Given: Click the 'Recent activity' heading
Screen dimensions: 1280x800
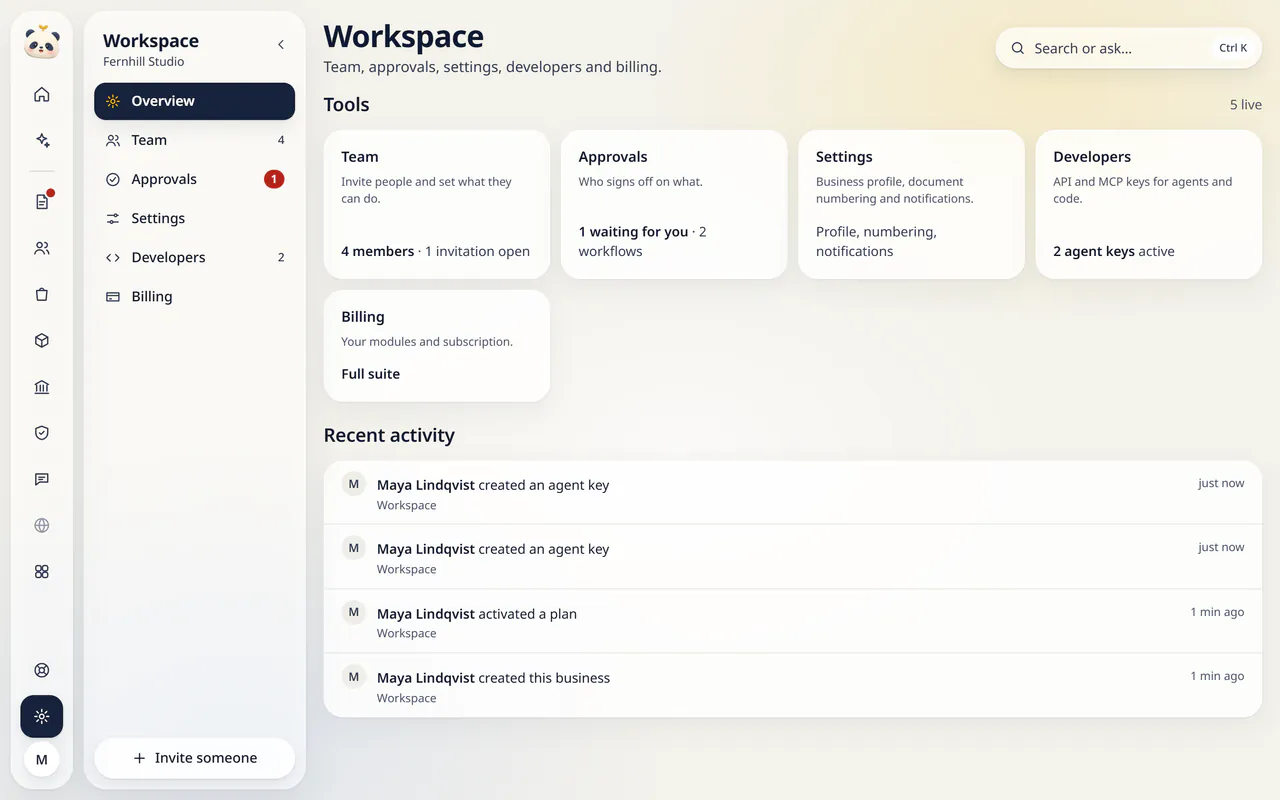Looking at the screenshot, I should [x=389, y=435].
